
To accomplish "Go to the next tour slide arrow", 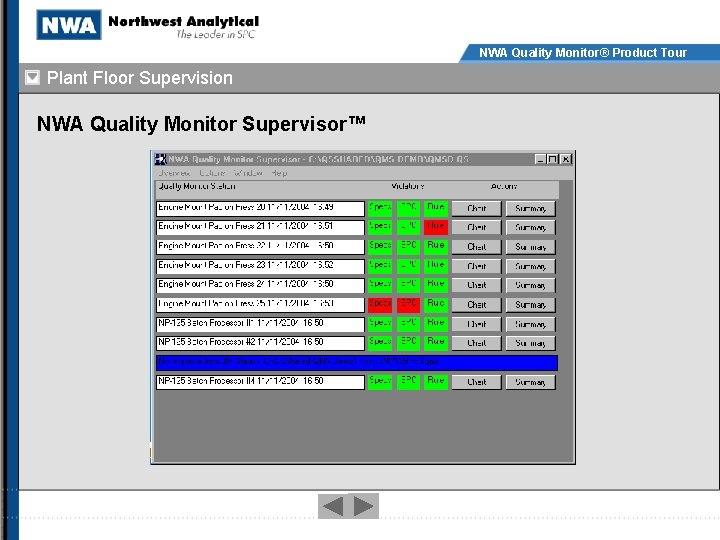I will (x=363, y=506).
